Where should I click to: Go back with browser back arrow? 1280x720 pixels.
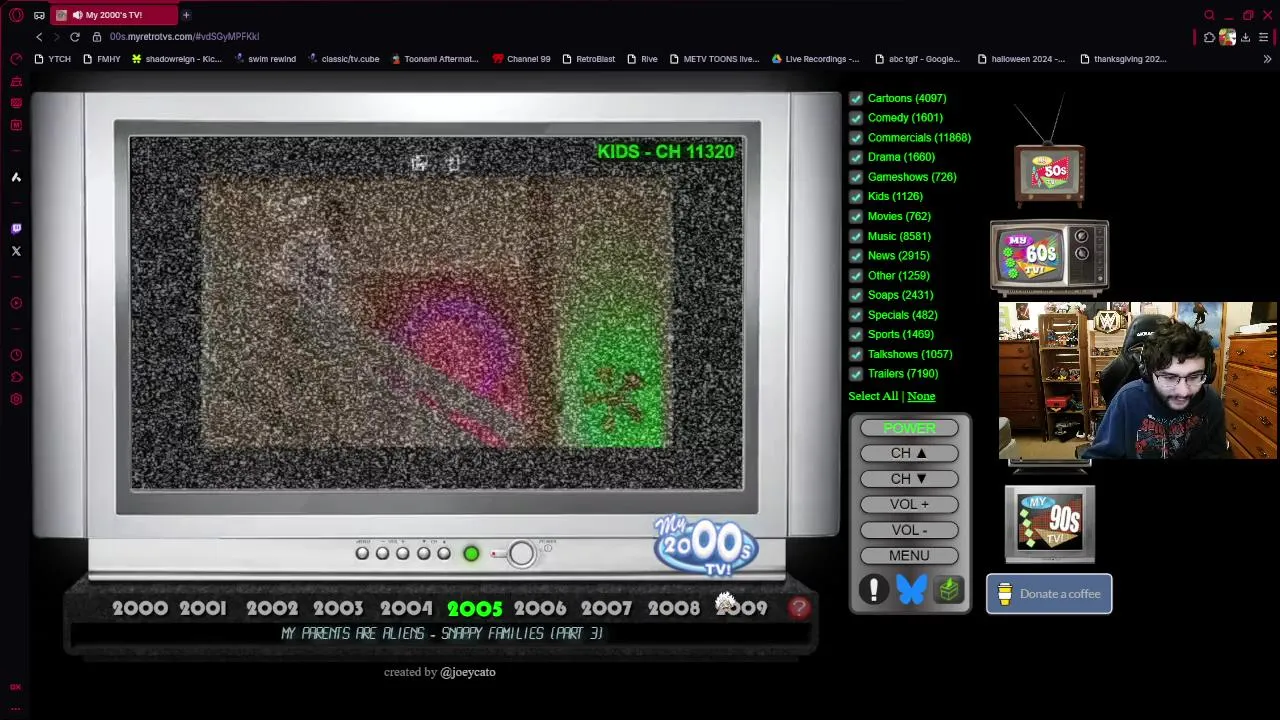tap(39, 36)
